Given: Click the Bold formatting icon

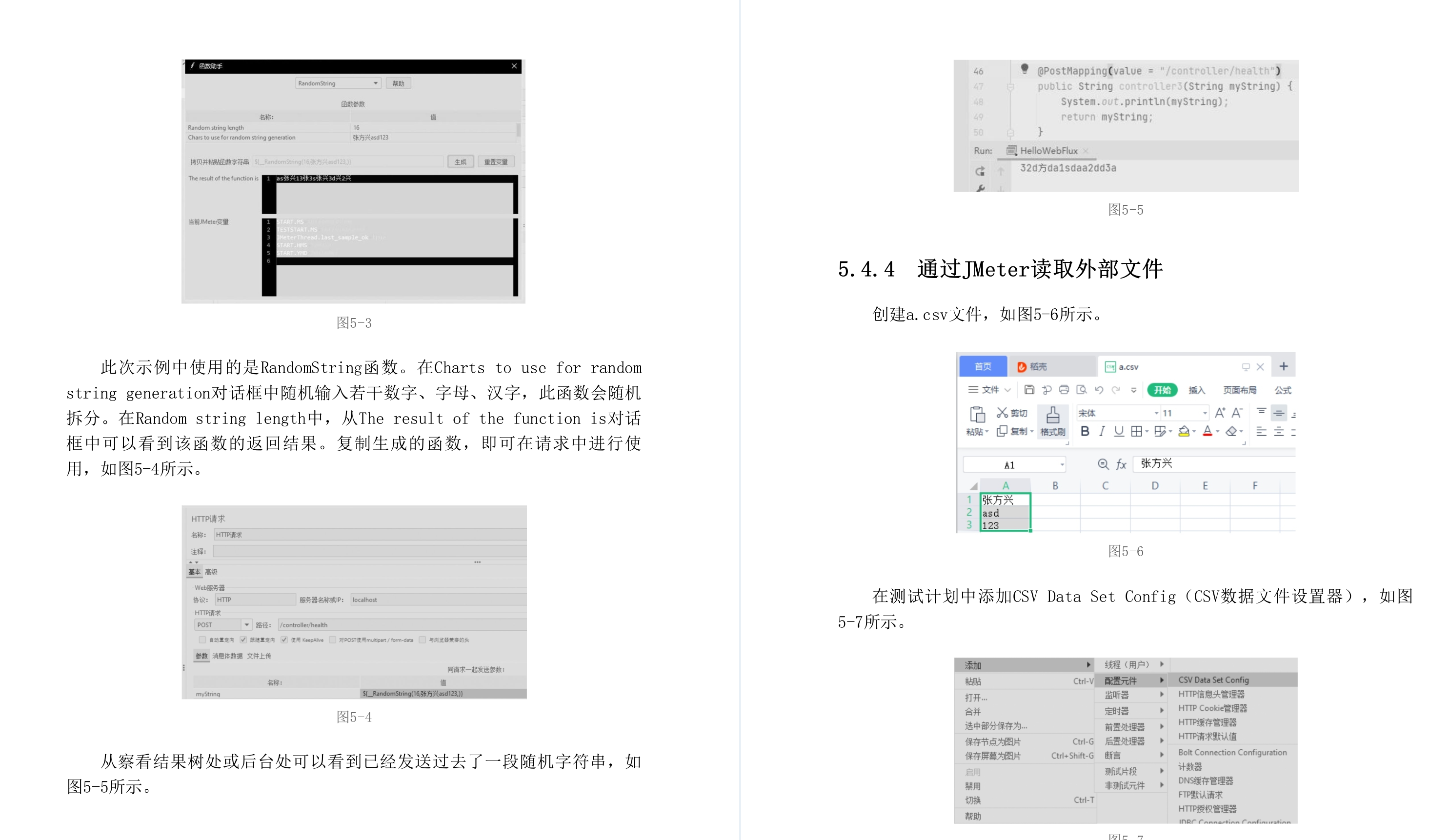Looking at the screenshot, I should pyautogui.click(x=1085, y=431).
